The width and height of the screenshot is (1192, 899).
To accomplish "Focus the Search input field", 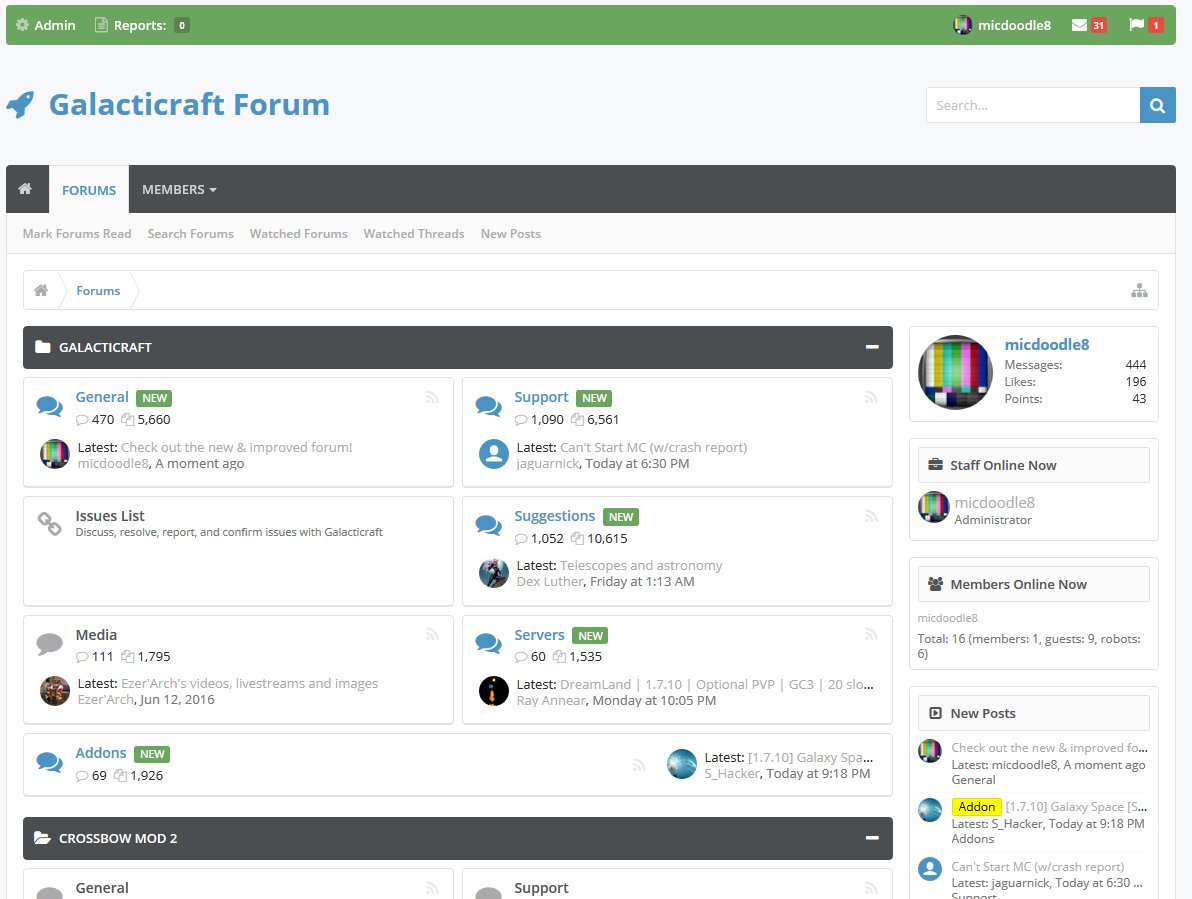I will tap(1032, 105).
